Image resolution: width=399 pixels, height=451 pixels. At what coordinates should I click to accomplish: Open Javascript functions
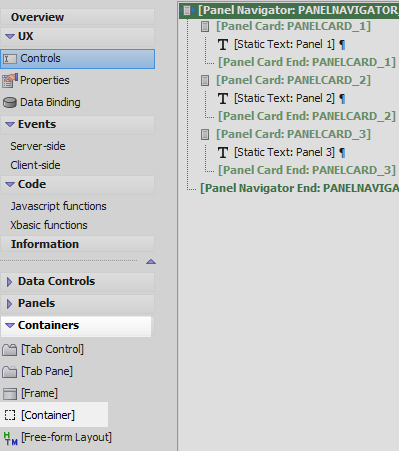[58, 206]
